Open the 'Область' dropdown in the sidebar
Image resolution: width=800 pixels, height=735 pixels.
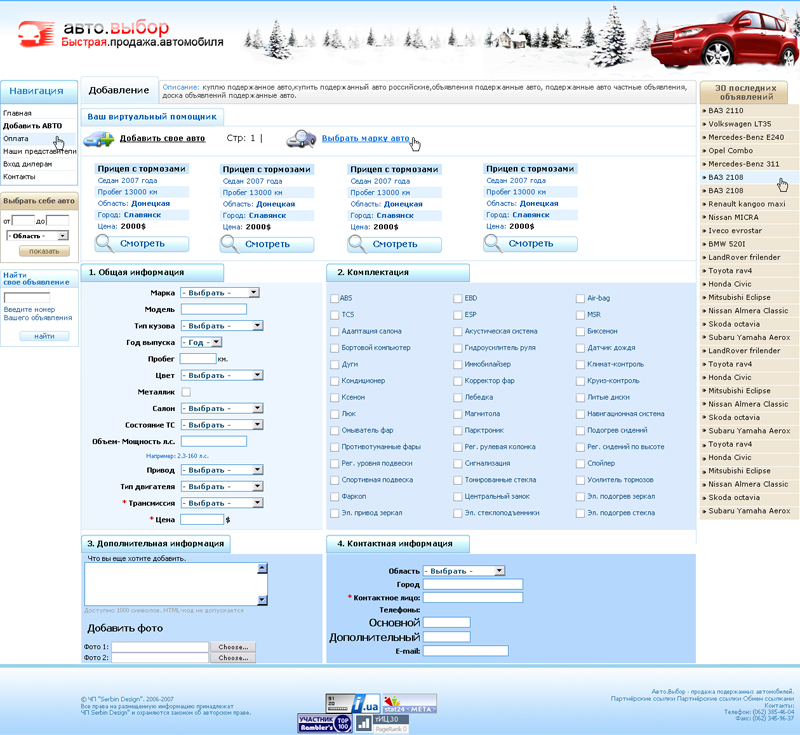tap(37, 235)
